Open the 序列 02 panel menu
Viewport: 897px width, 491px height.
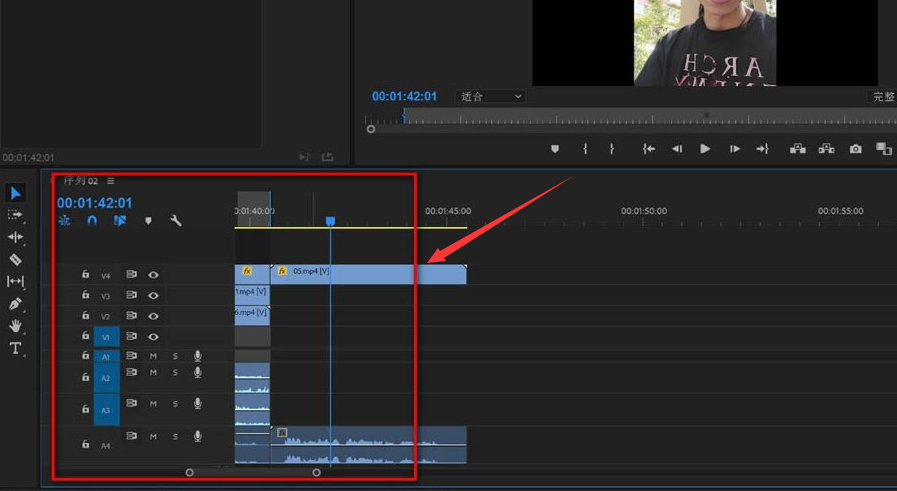(110, 181)
